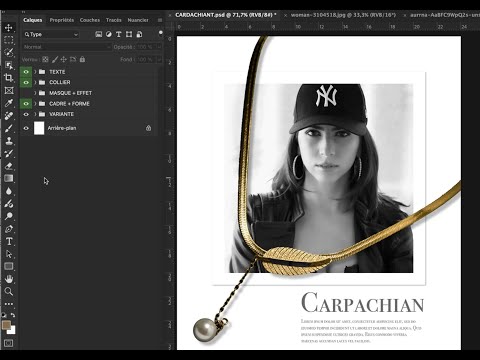This screenshot has width=480, height=360.
Task: Expand the CADRE + FORME group
Action: [x=35, y=104]
